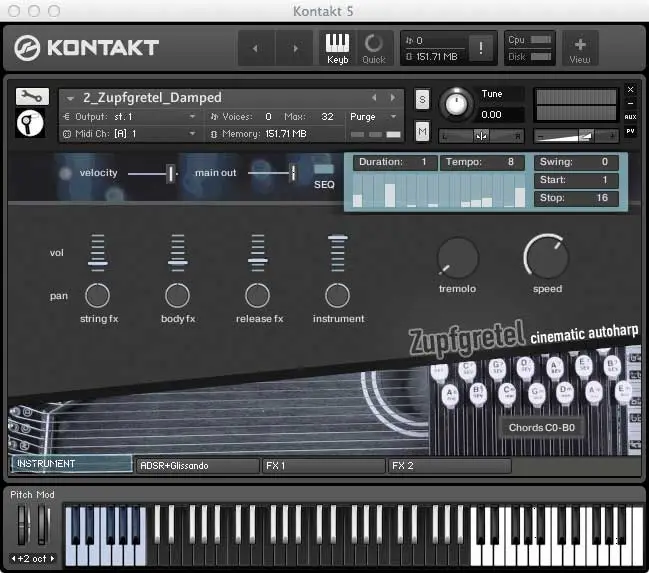Click the release fx pan knob
The height and width of the screenshot is (573, 649).
point(257,296)
